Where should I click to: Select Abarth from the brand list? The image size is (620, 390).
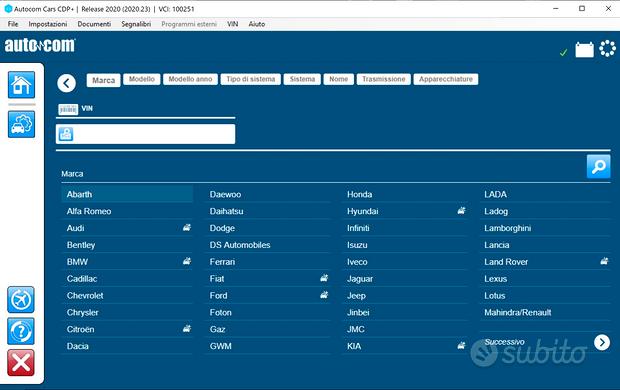(127, 194)
